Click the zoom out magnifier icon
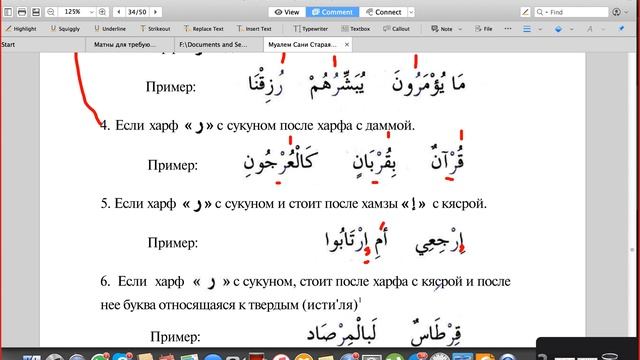The height and width of the screenshot is (360, 640). tap(51, 12)
